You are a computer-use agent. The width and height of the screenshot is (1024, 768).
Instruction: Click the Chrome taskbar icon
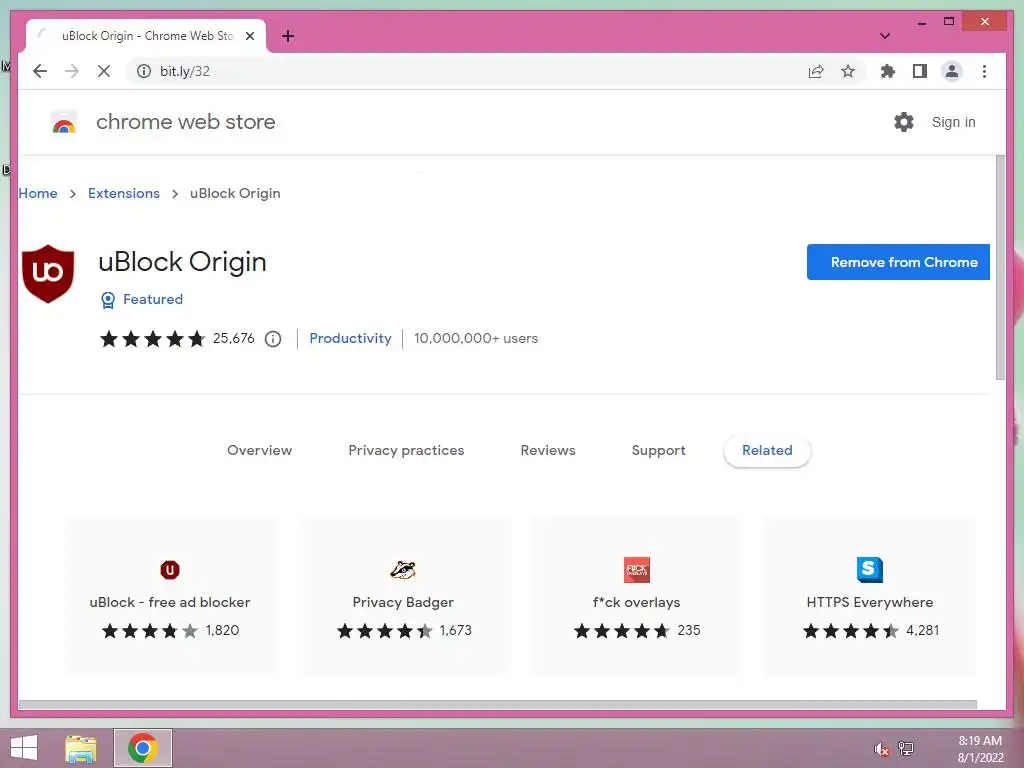143,748
